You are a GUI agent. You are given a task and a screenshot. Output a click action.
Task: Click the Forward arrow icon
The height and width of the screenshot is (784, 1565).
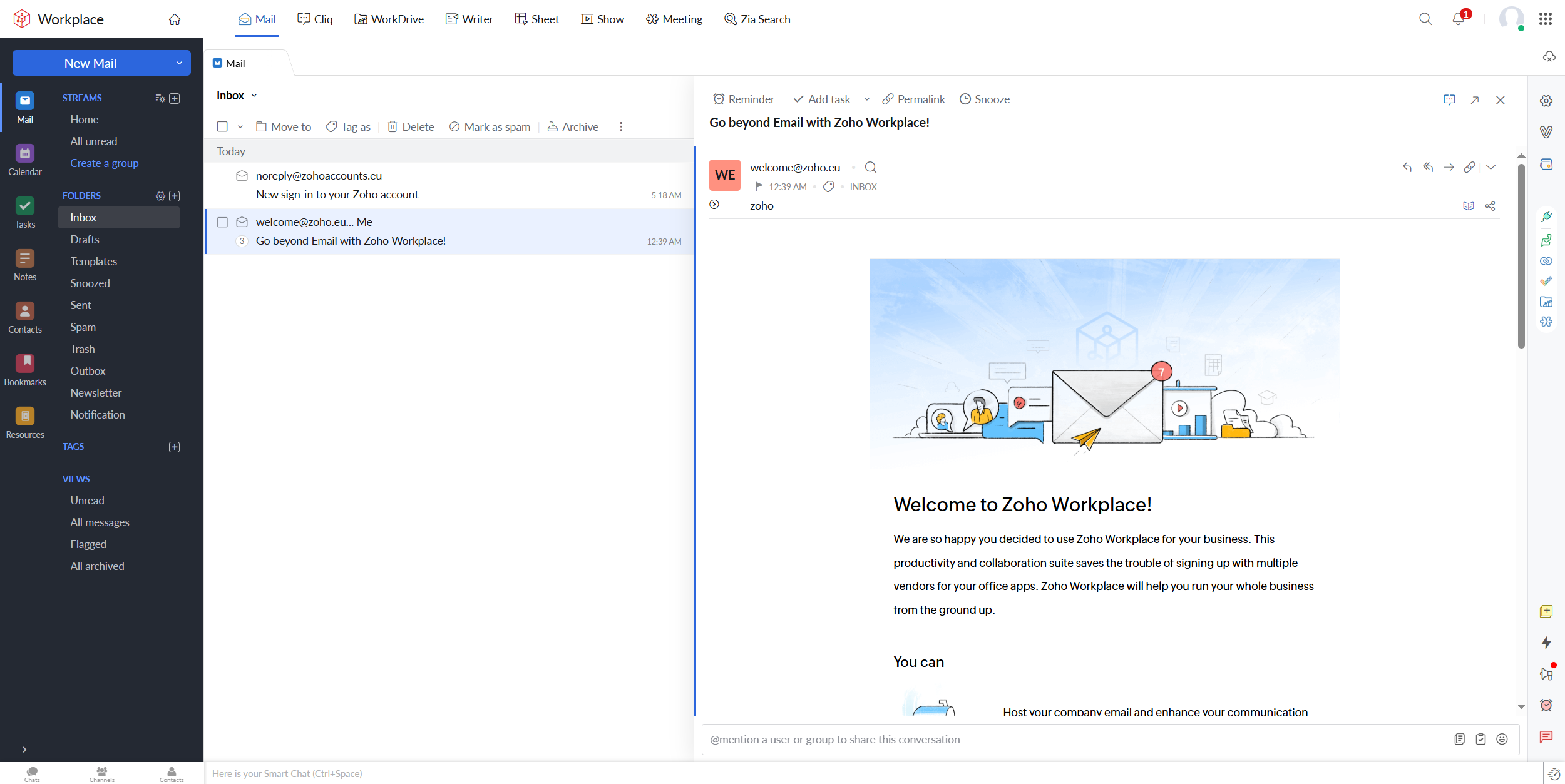point(1449,167)
